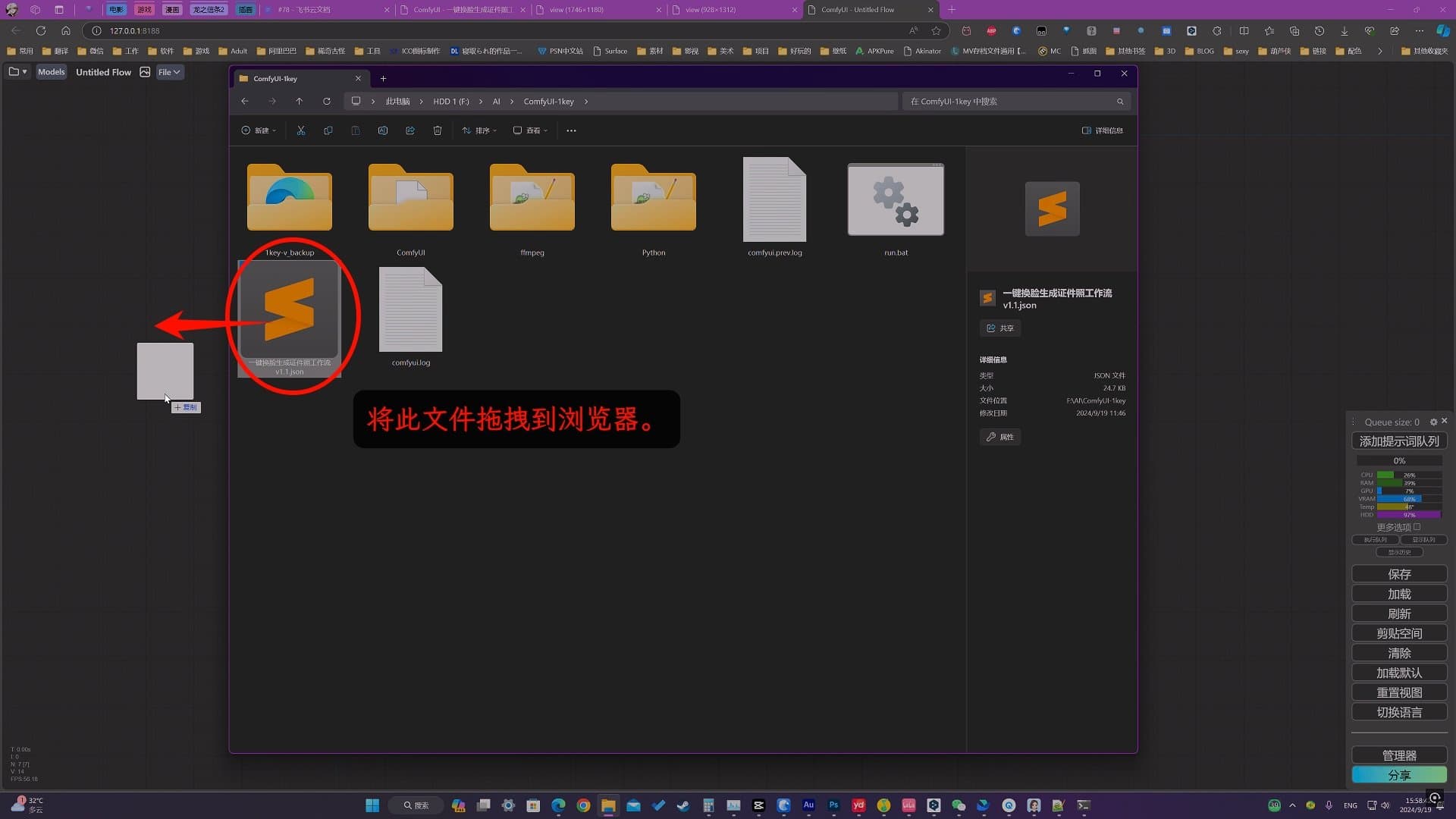The image size is (1456, 819).
Task: Open the File dropdown in ComfyUI
Action: coord(168,72)
